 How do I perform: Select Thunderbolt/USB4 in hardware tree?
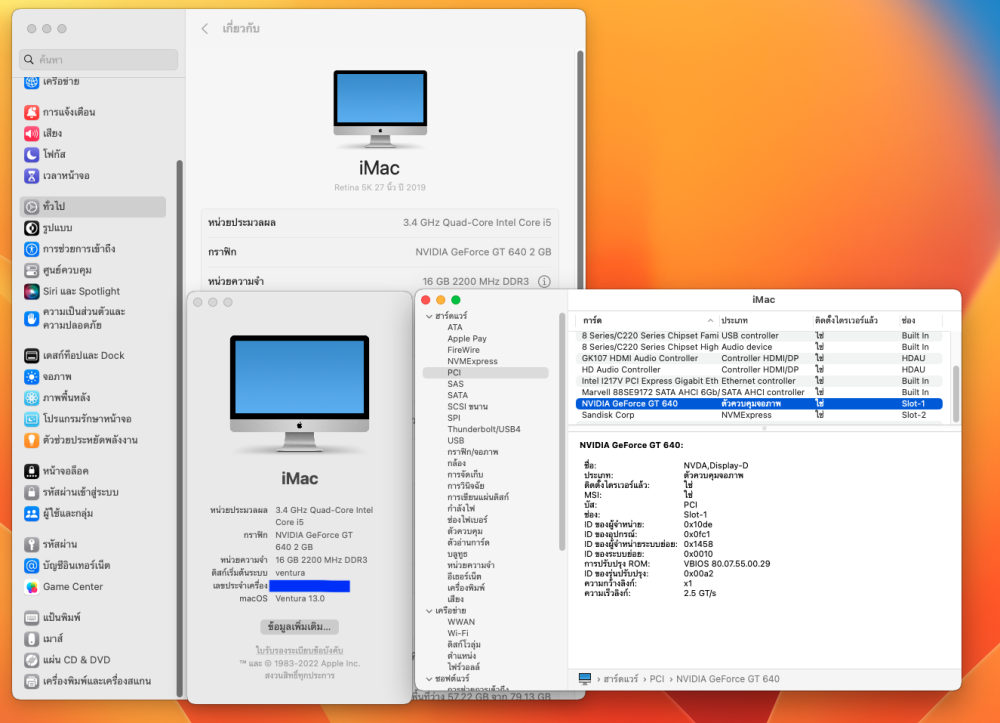pyautogui.click(x=484, y=429)
